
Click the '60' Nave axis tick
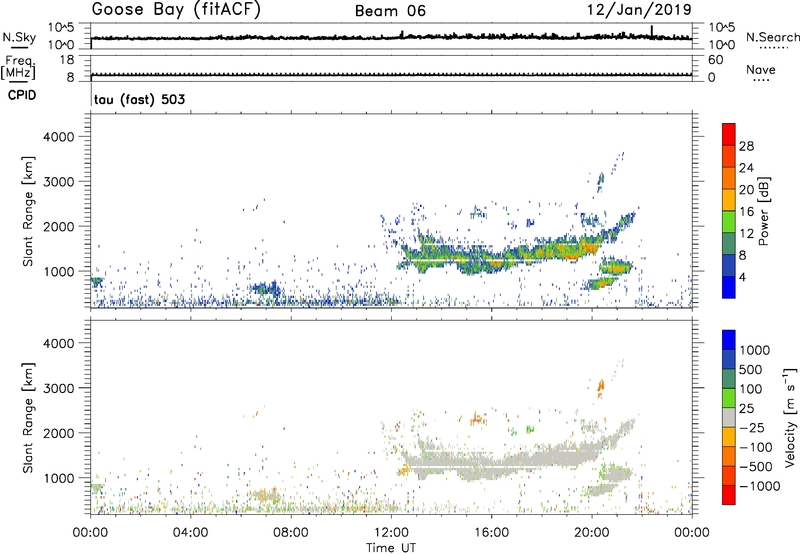(715, 60)
